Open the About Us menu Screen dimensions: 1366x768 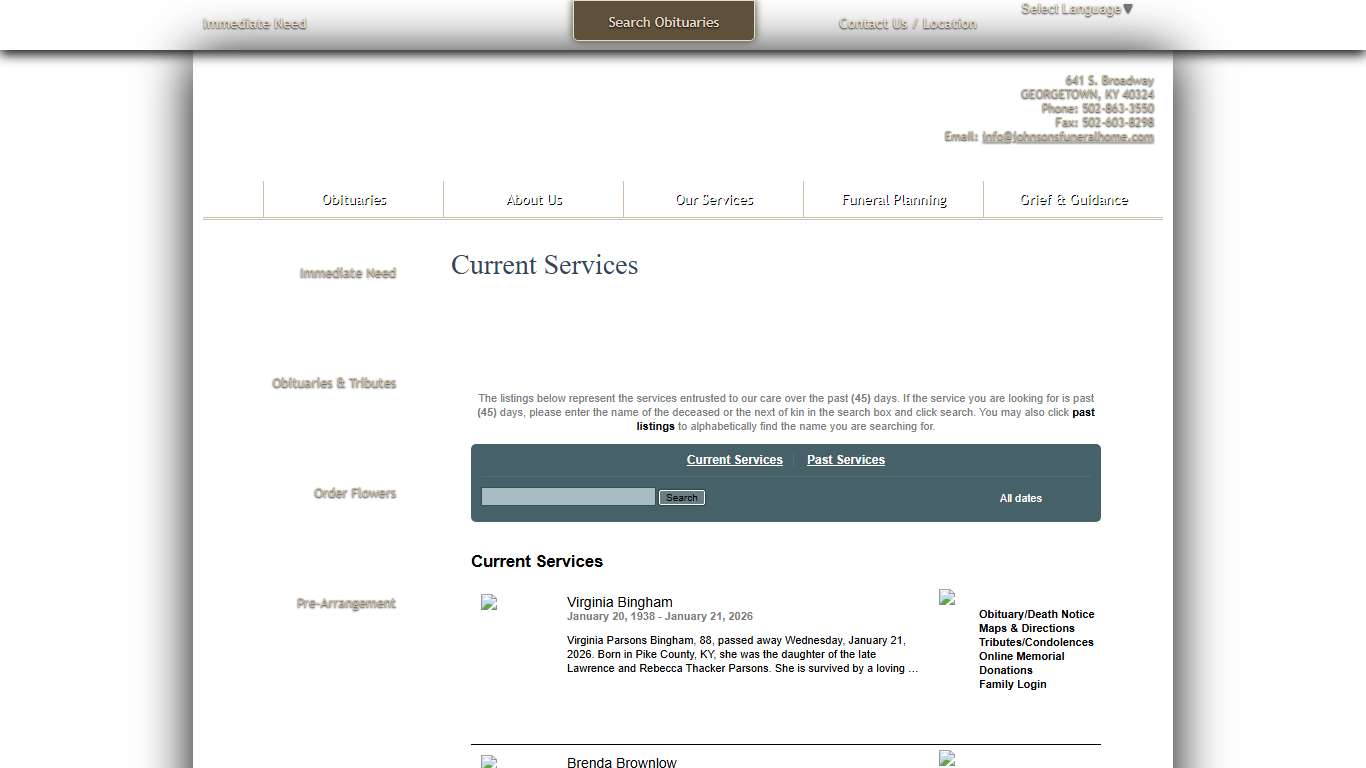[x=534, y=200]
